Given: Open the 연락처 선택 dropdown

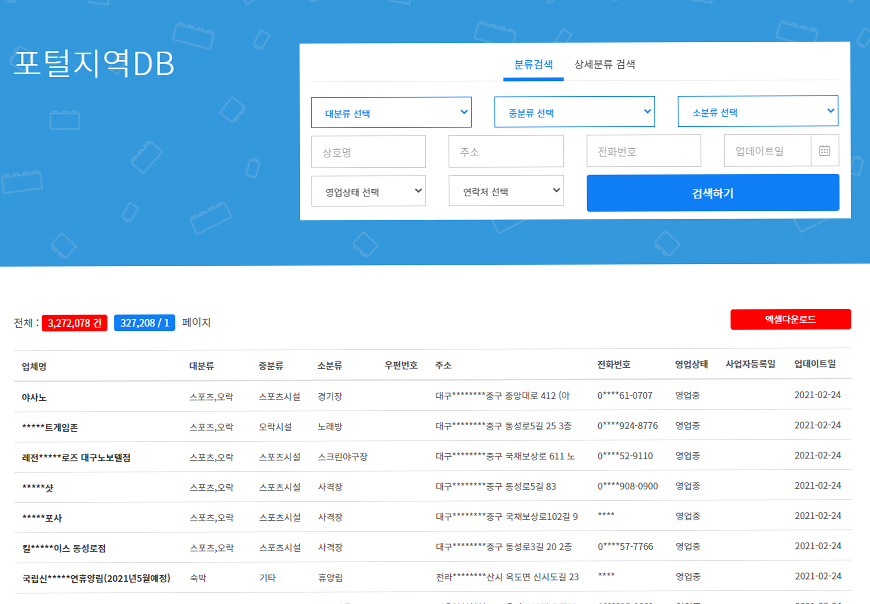Looking at the screenshot, I should (x=506, y=191).
